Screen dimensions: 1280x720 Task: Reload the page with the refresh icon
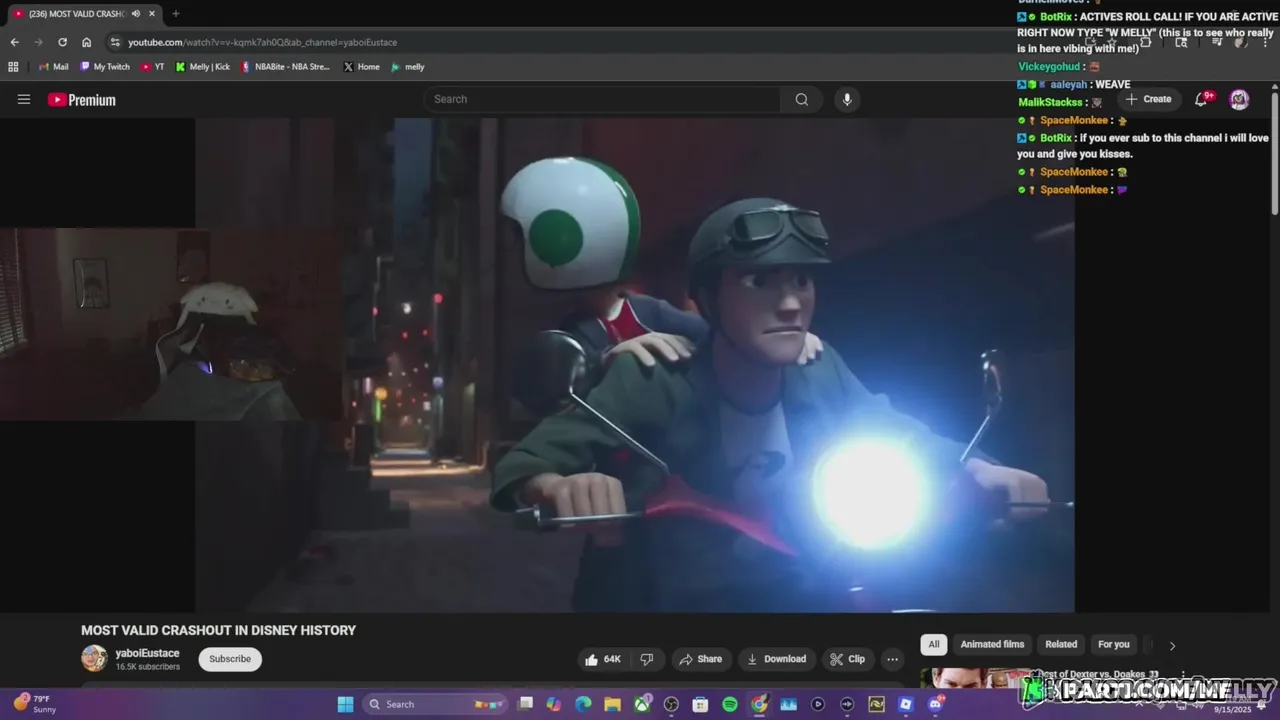pyautogui.click(x=62, y=42)
